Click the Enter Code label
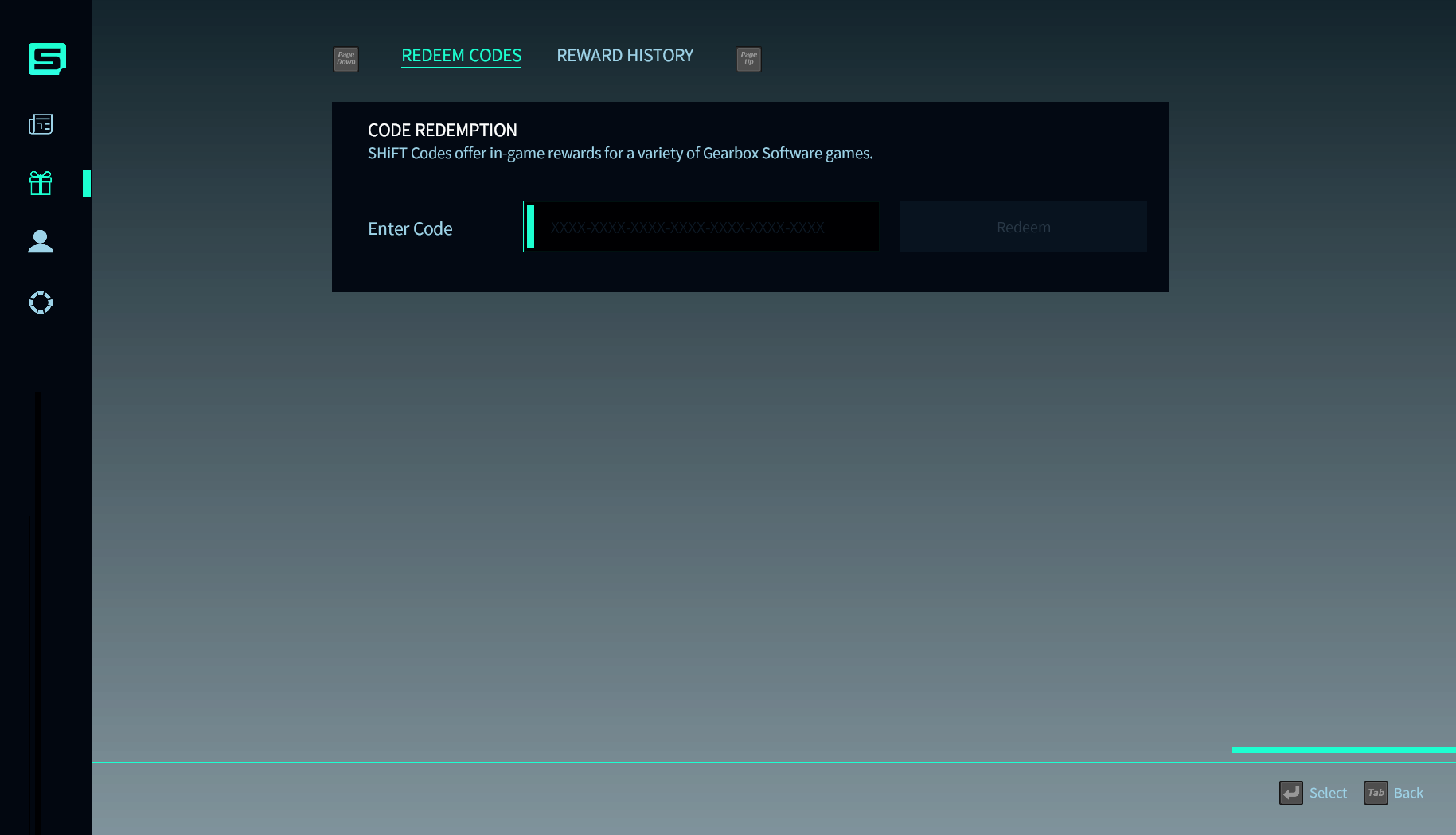Image resolution: width=1456 pixels, height=835 pixels. pyautogui.click(x=410, y=228)
